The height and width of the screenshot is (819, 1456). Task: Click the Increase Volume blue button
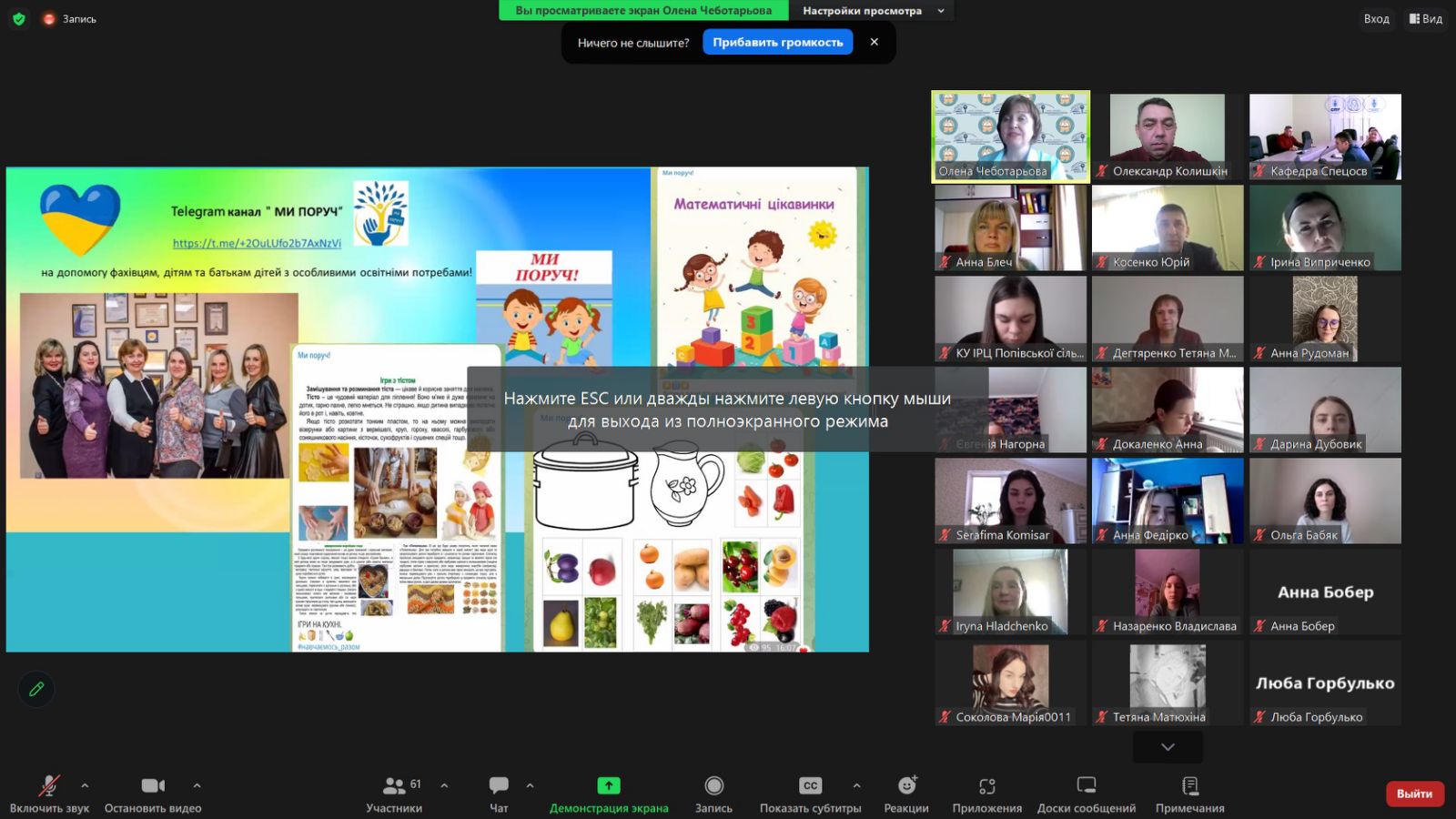(777, 42)
